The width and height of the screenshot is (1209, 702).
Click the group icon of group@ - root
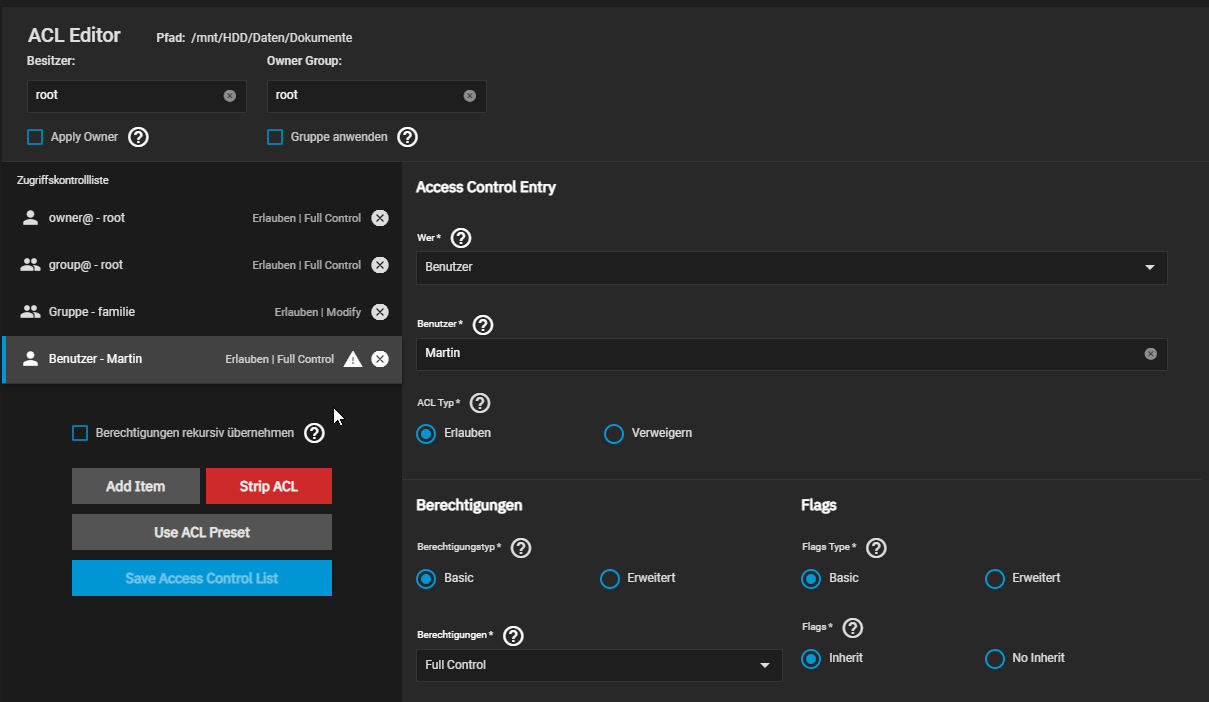(30, 265)
